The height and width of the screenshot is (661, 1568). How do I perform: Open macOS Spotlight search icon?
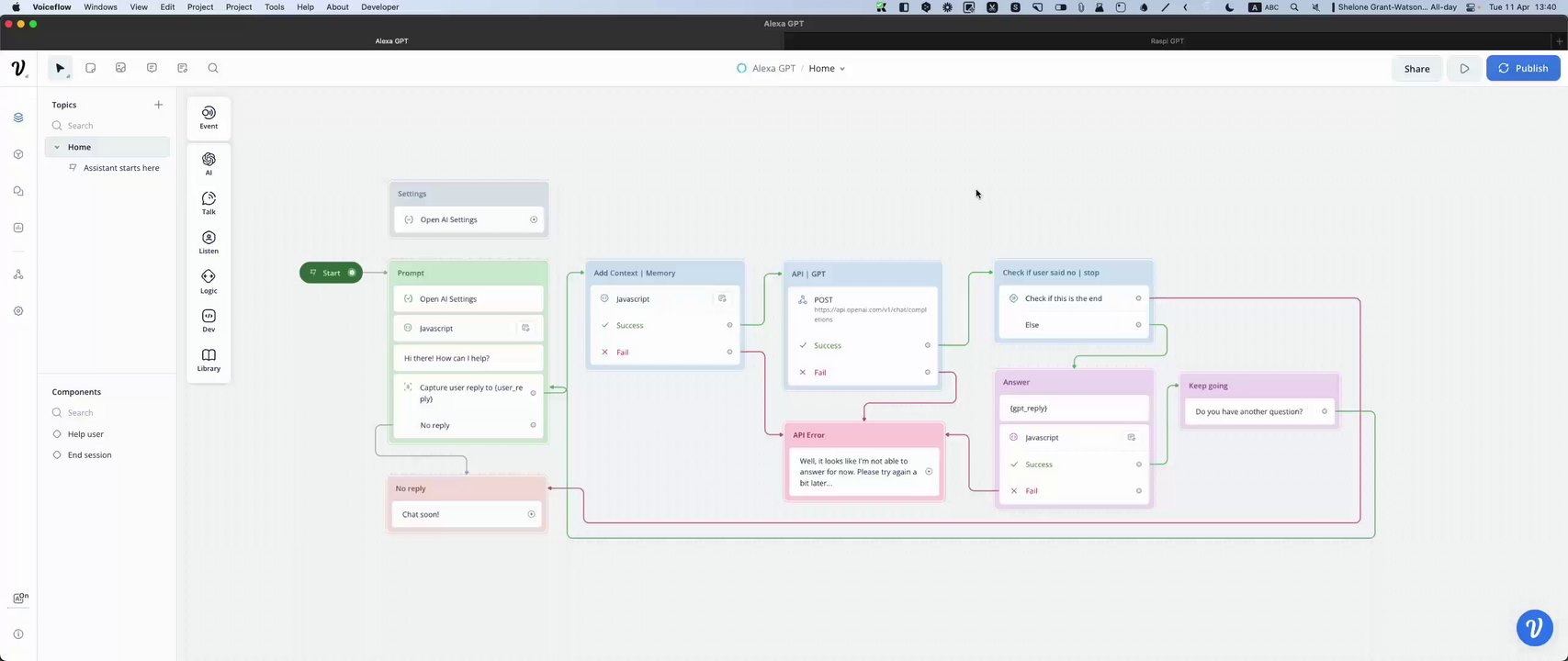(1294, 6)
